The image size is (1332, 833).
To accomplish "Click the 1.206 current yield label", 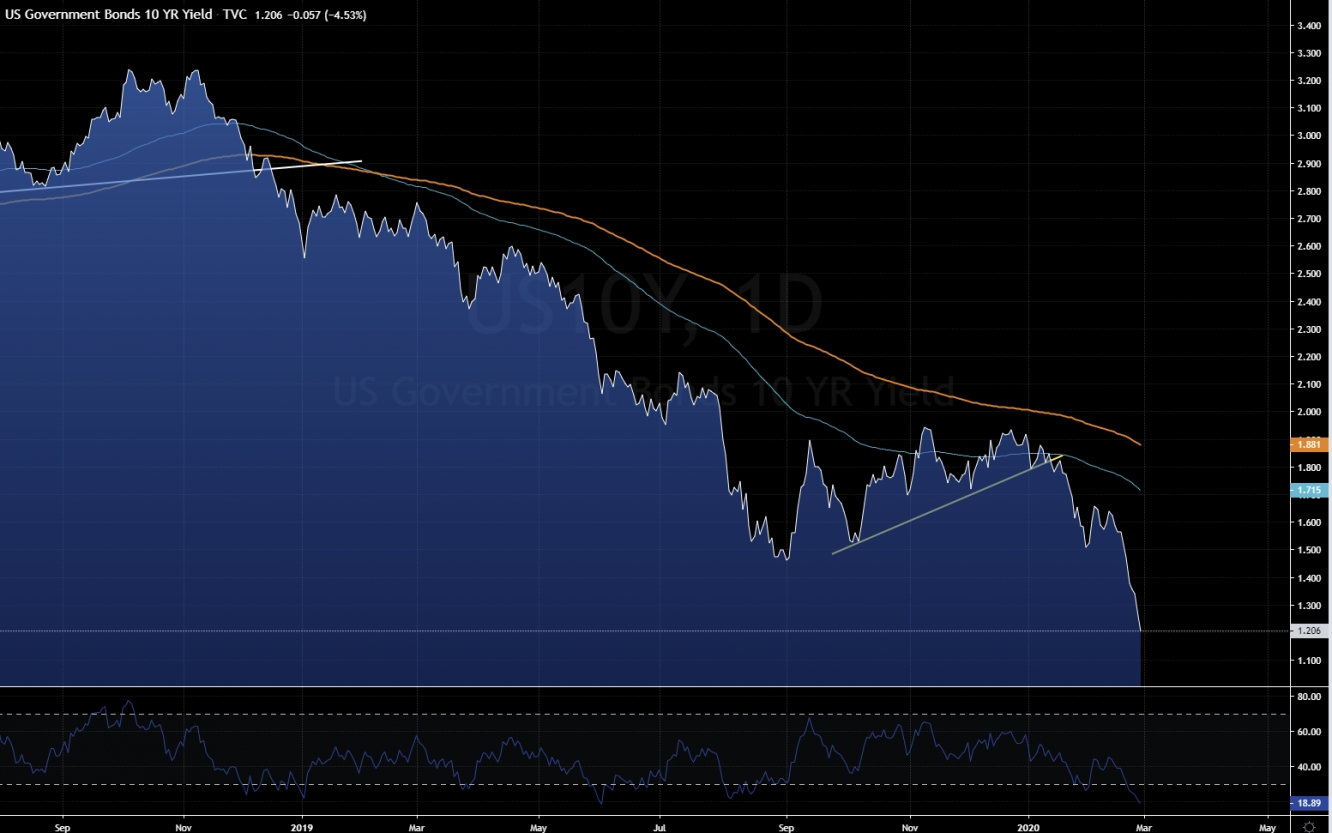I will pyautogui.click(x=1310, y=631).
